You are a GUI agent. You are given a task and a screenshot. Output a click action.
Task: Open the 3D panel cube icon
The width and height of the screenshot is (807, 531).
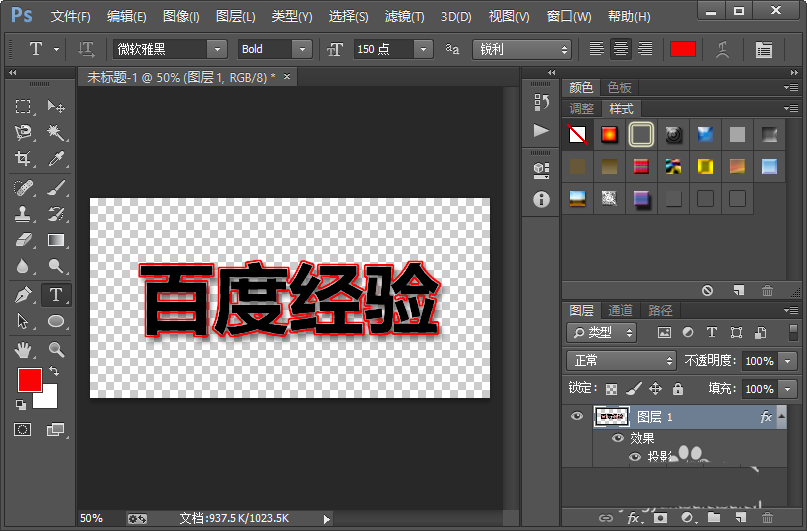pos(541,170)
